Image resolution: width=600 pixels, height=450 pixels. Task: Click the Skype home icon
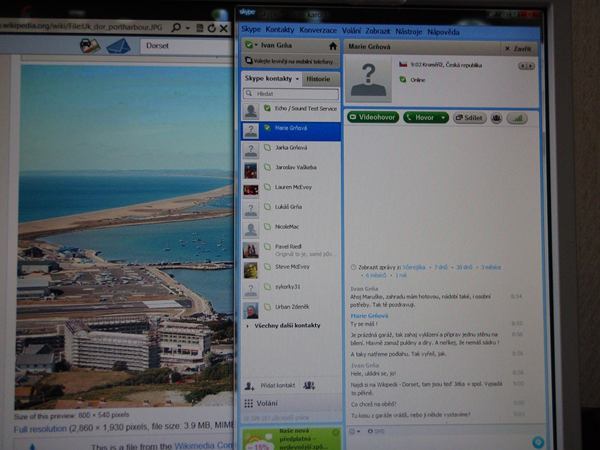coord(333,46)
